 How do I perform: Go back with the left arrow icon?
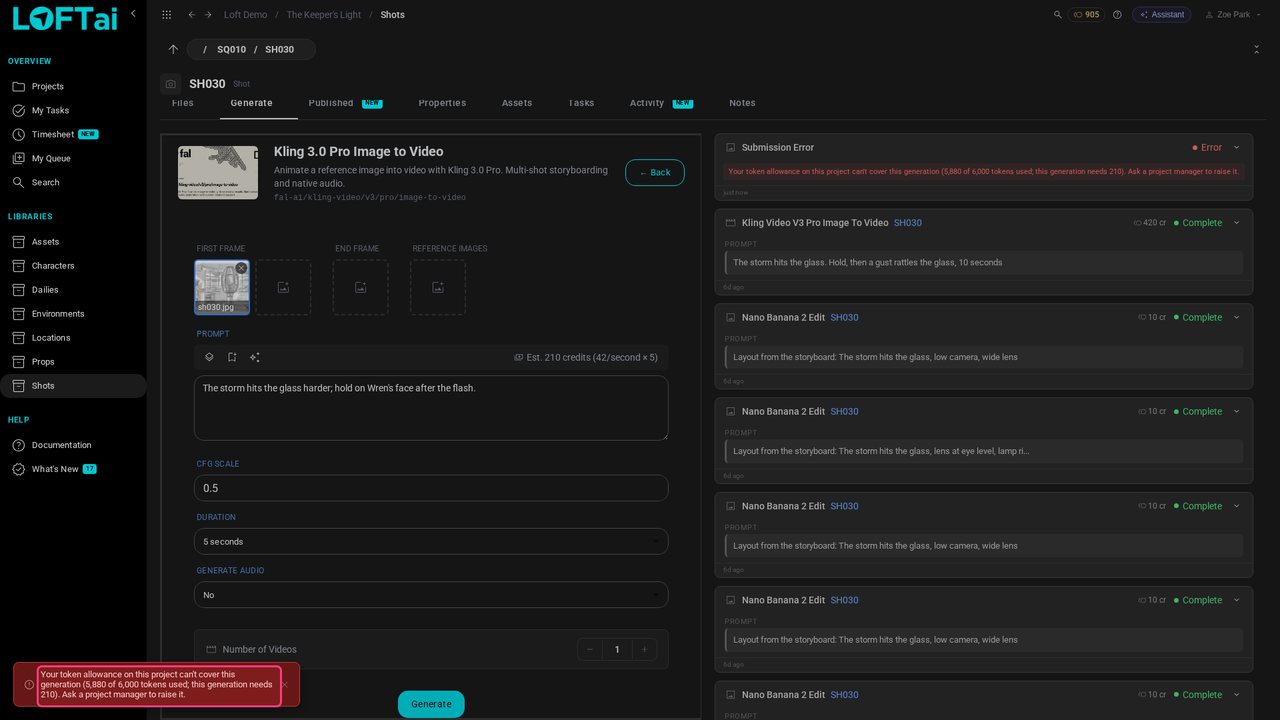[x=191, y=15]
